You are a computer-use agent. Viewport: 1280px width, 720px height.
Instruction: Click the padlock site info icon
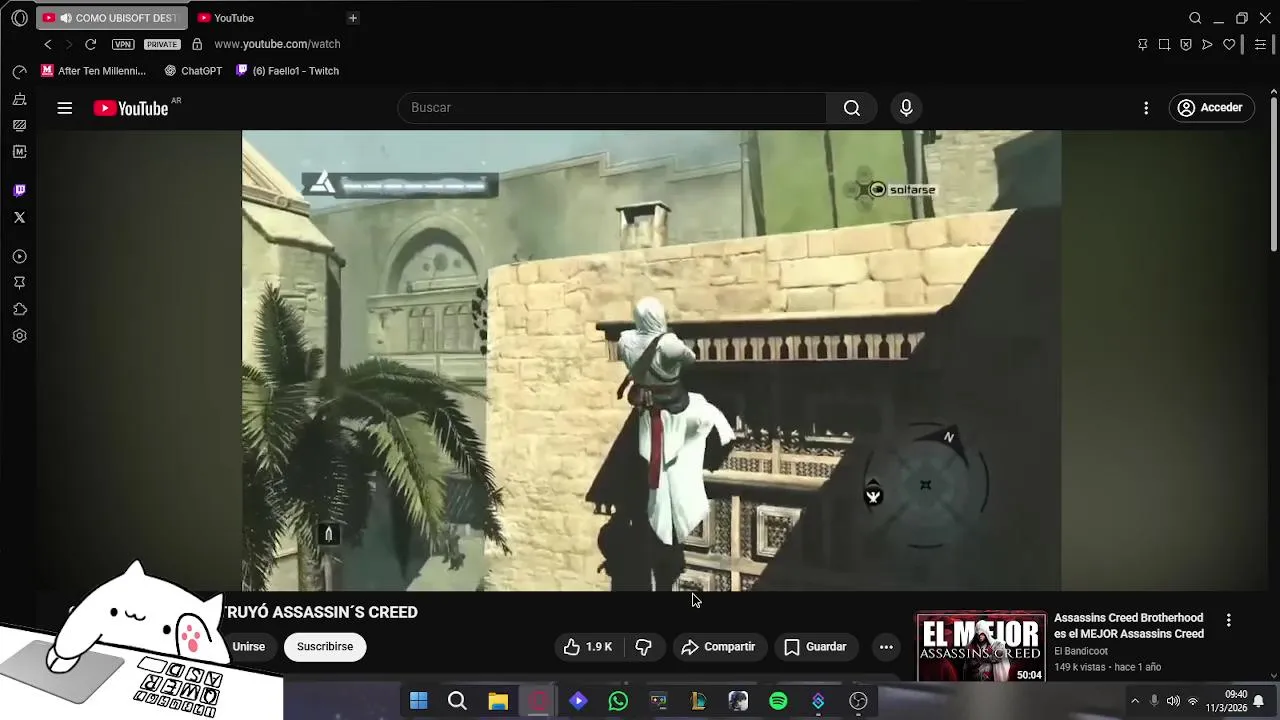(197, 44)
